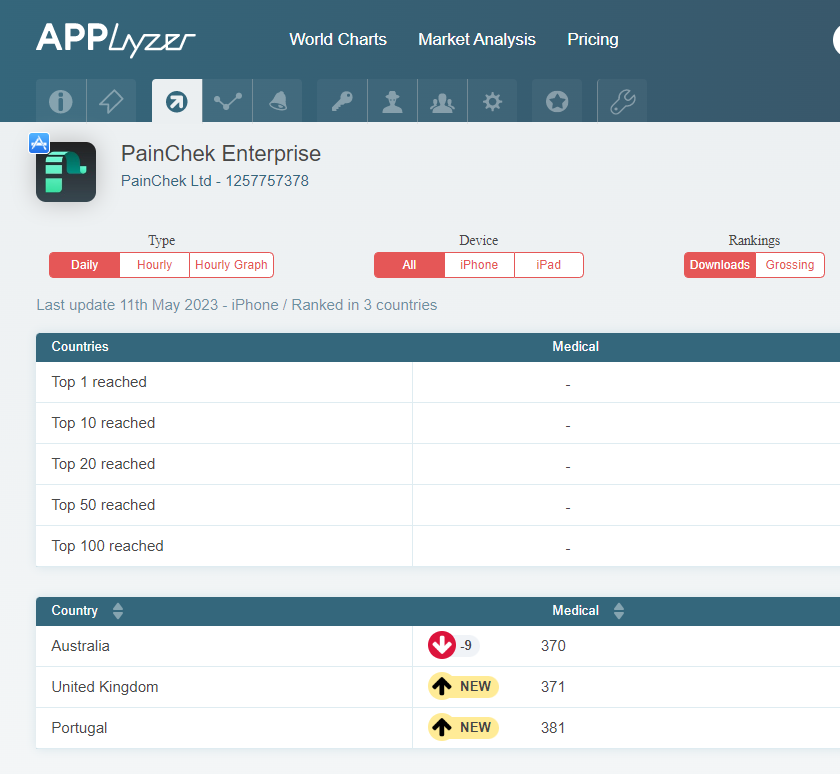Viewport: 840px width, 774px height.
Task: Click the red down arrow for Australia
Action: (x=441, y=645)
